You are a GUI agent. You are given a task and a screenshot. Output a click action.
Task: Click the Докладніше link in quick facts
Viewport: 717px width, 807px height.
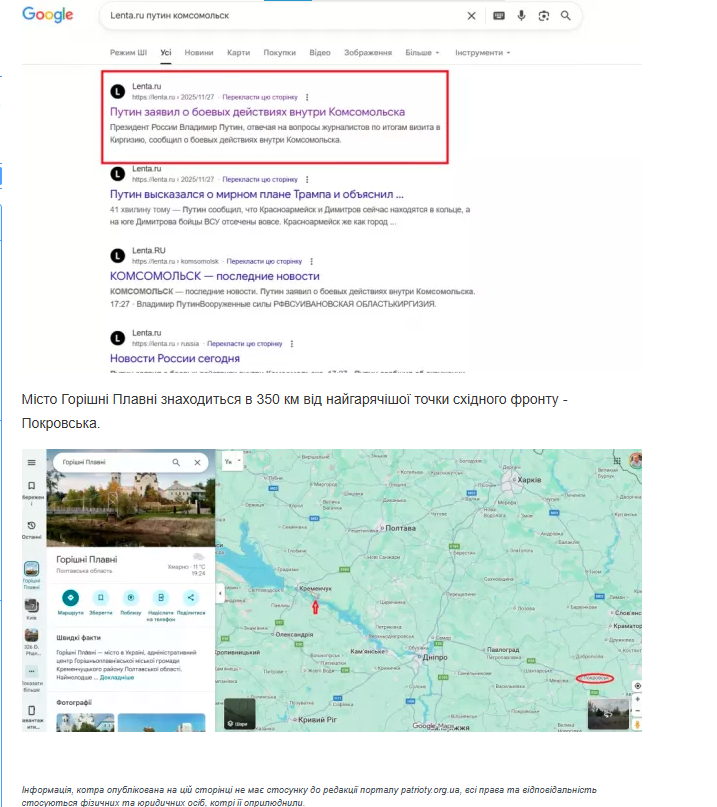pos(117,677)
